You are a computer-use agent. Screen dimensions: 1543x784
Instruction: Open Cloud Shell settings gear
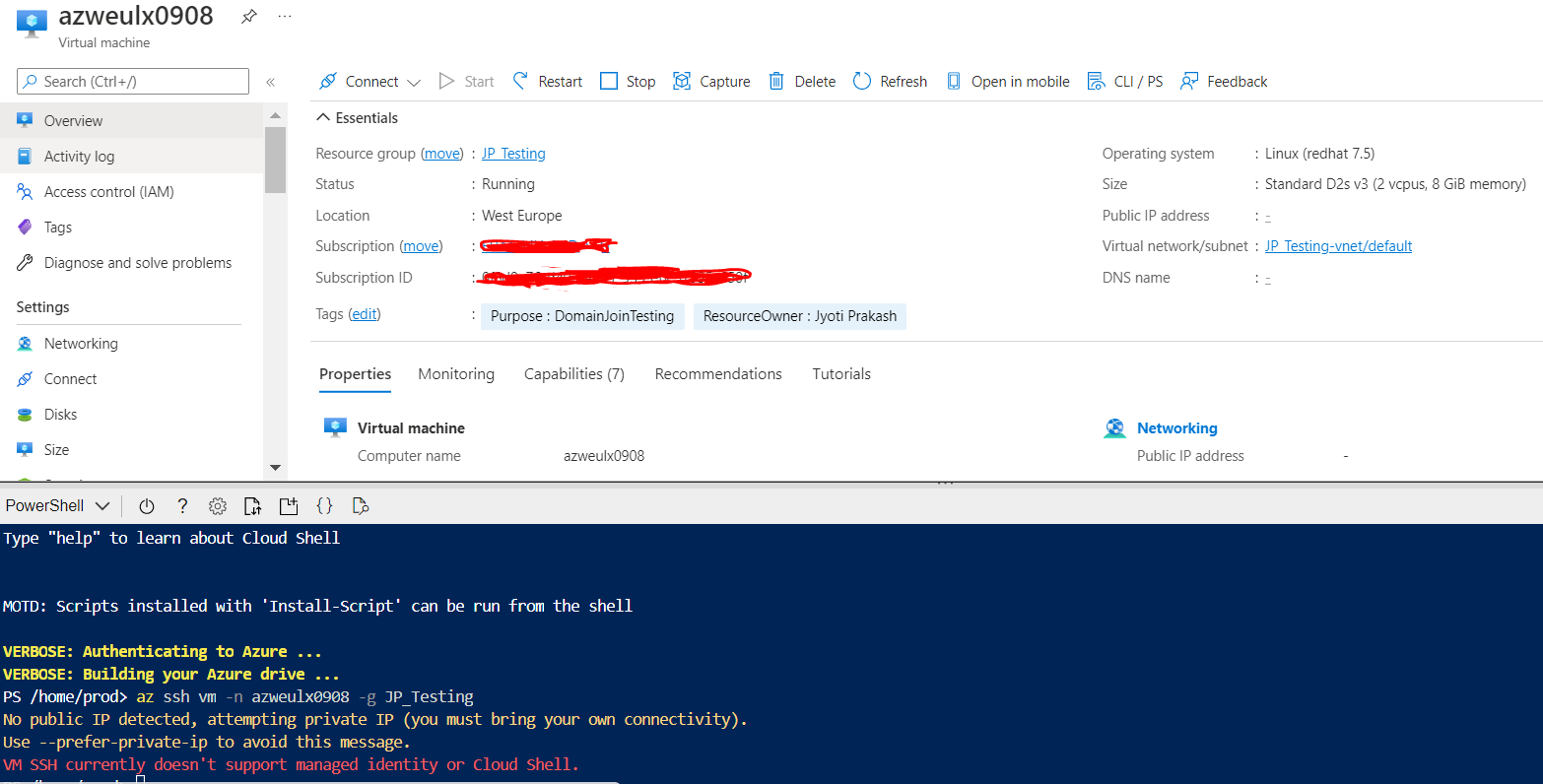(x=217, y=505)
